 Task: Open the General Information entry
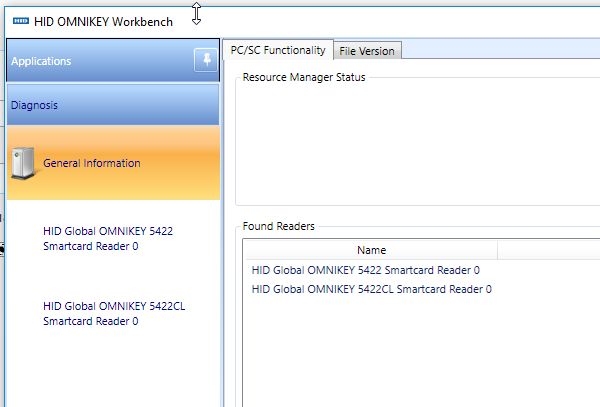coord(91,163)
